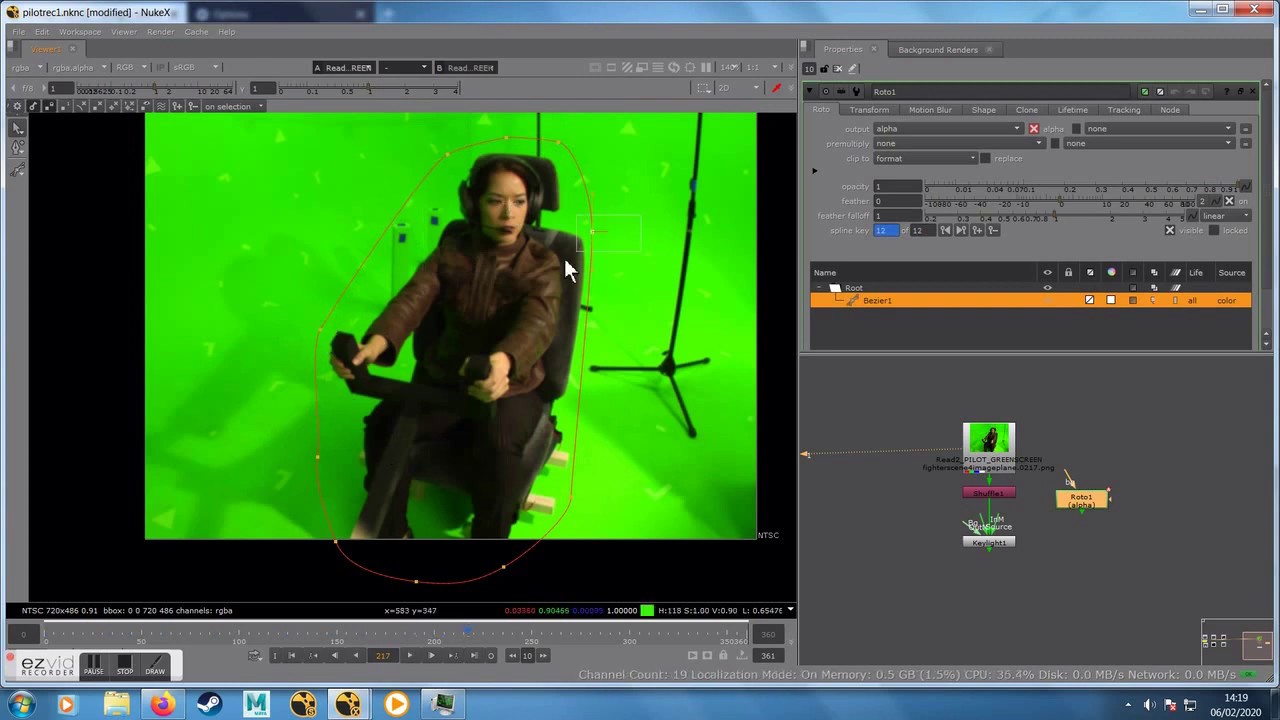Open the Cache menu
Viewport: 1280px width, 720px height.
(196, 32)
